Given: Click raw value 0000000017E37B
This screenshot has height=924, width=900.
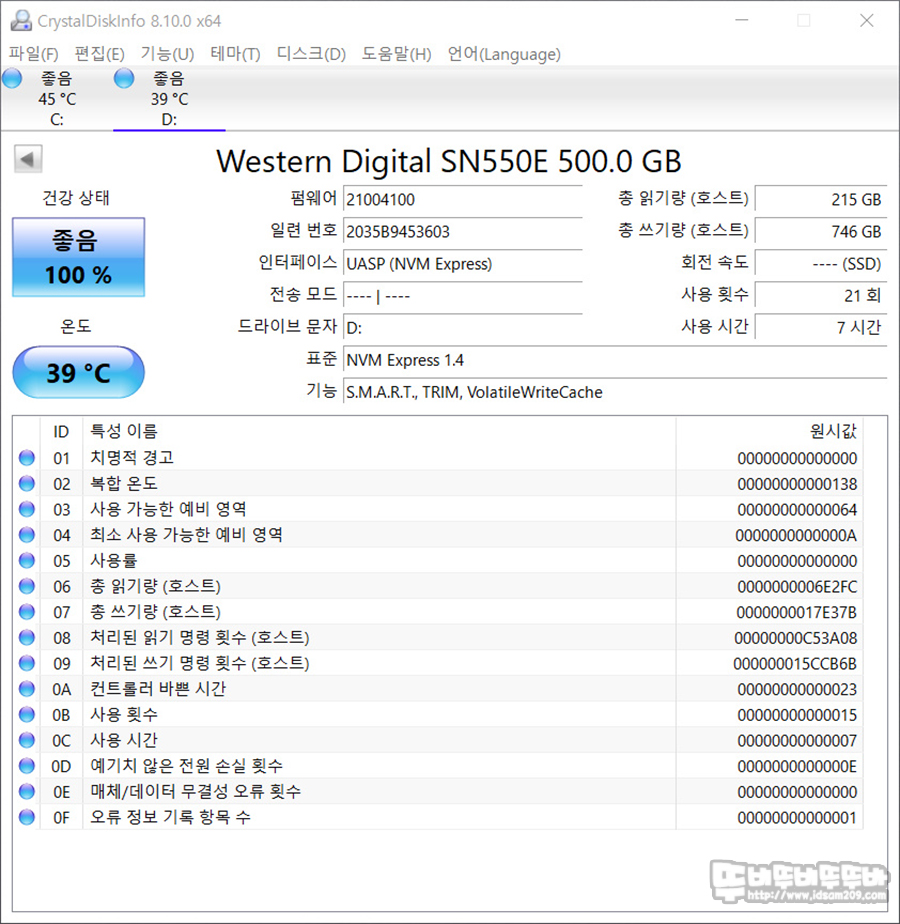Looking at the screenshot, I should click(x=796, y=613).
